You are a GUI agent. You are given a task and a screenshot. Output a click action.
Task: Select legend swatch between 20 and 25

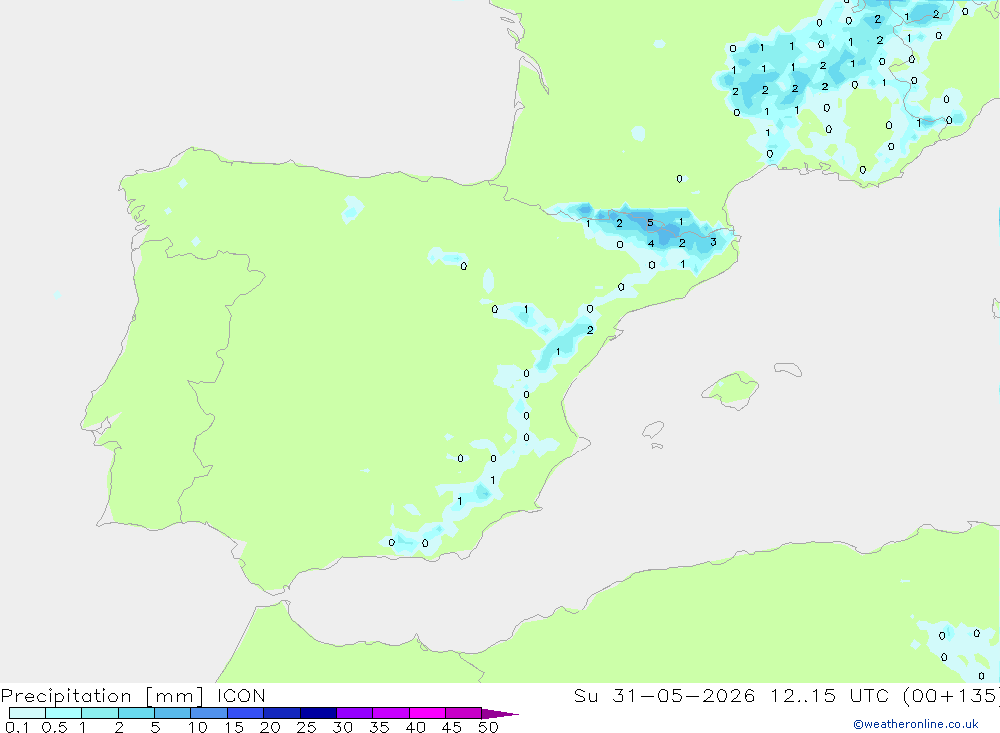coord(281,713)
